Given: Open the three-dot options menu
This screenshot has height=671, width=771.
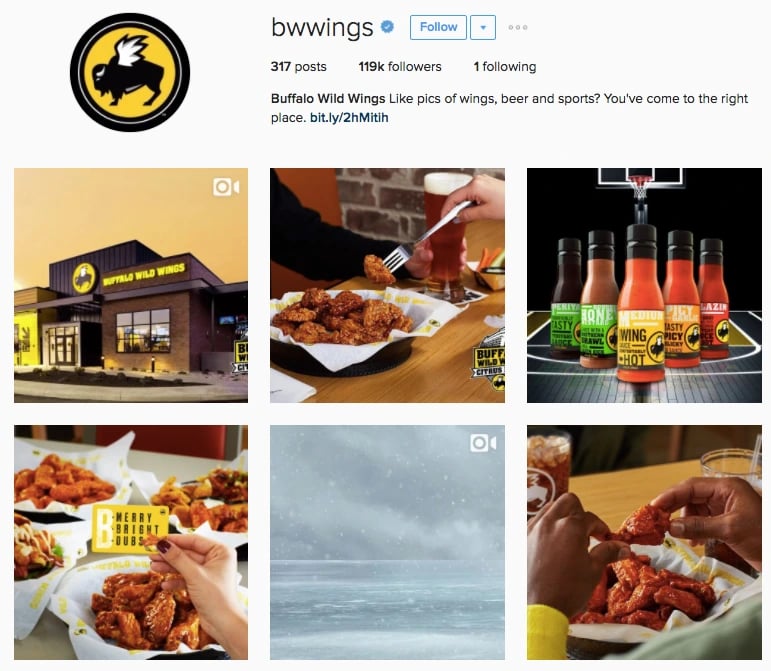Looking at the screenshot, I should (518, 27).
